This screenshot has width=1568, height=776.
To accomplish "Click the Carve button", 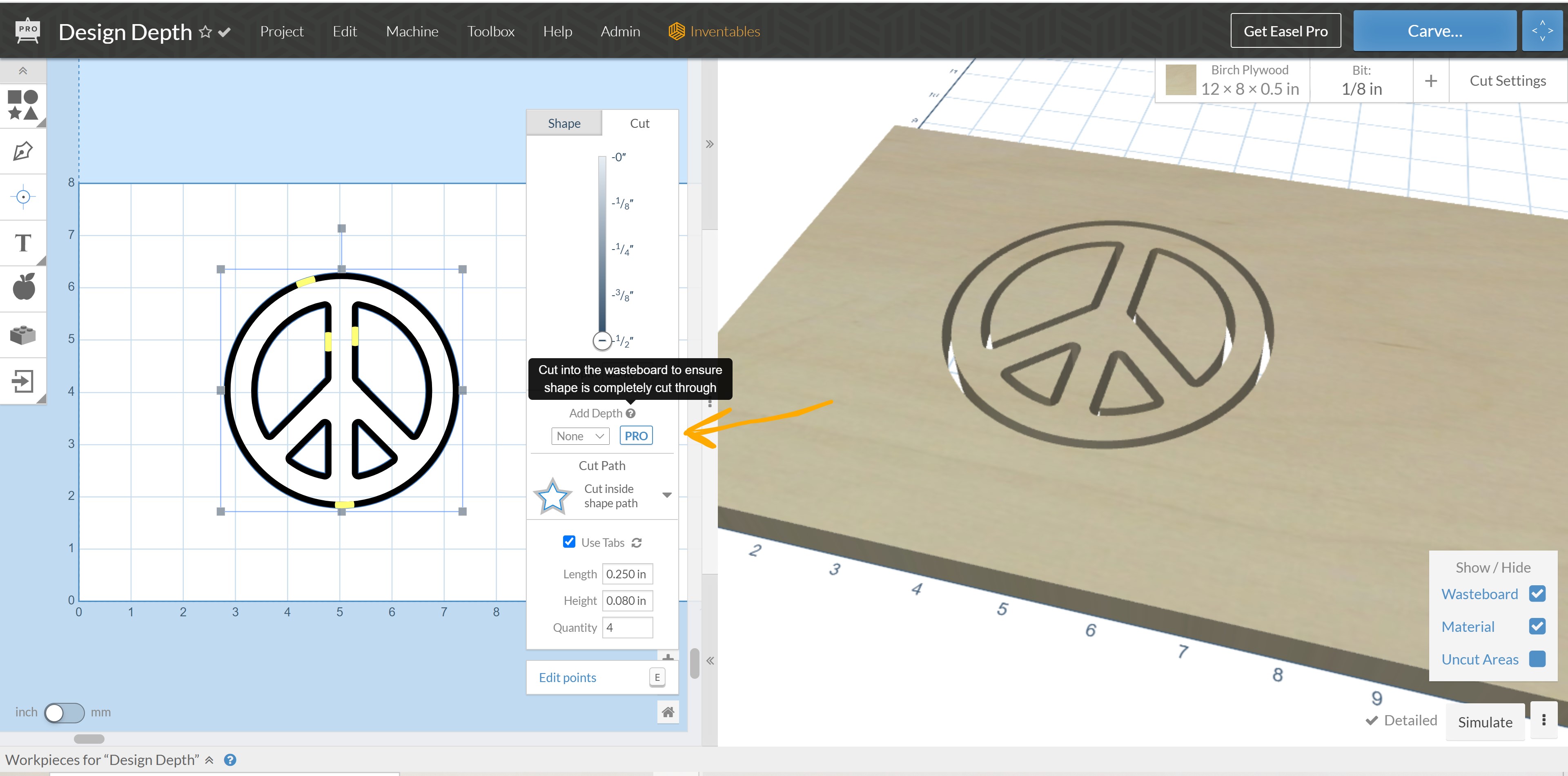I will (1434, 31).
